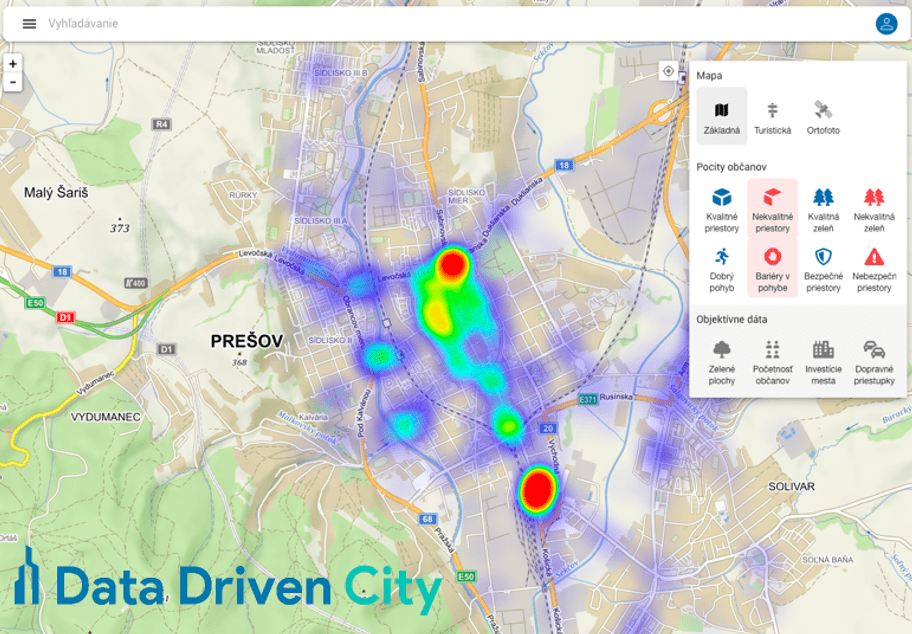Toggle Bariéry v pohybe layer off
The image size is (912, 634).
[772, 267]
